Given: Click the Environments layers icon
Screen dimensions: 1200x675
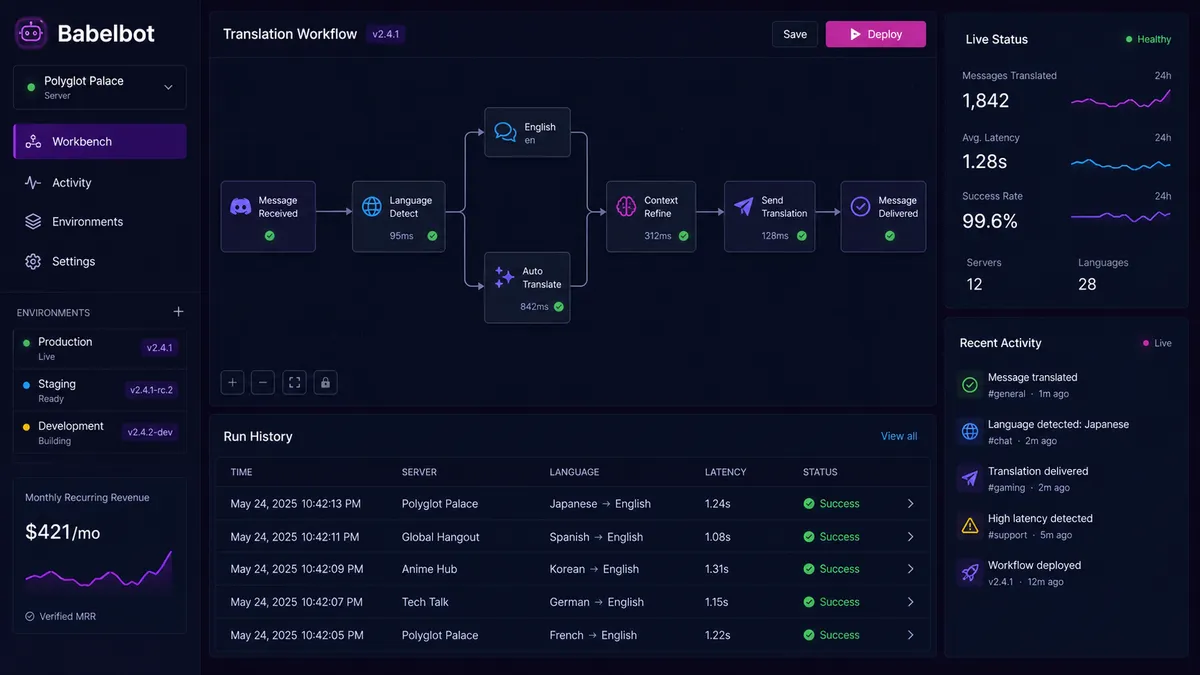Looking at the screenshot, I should [x=33, y=222].
